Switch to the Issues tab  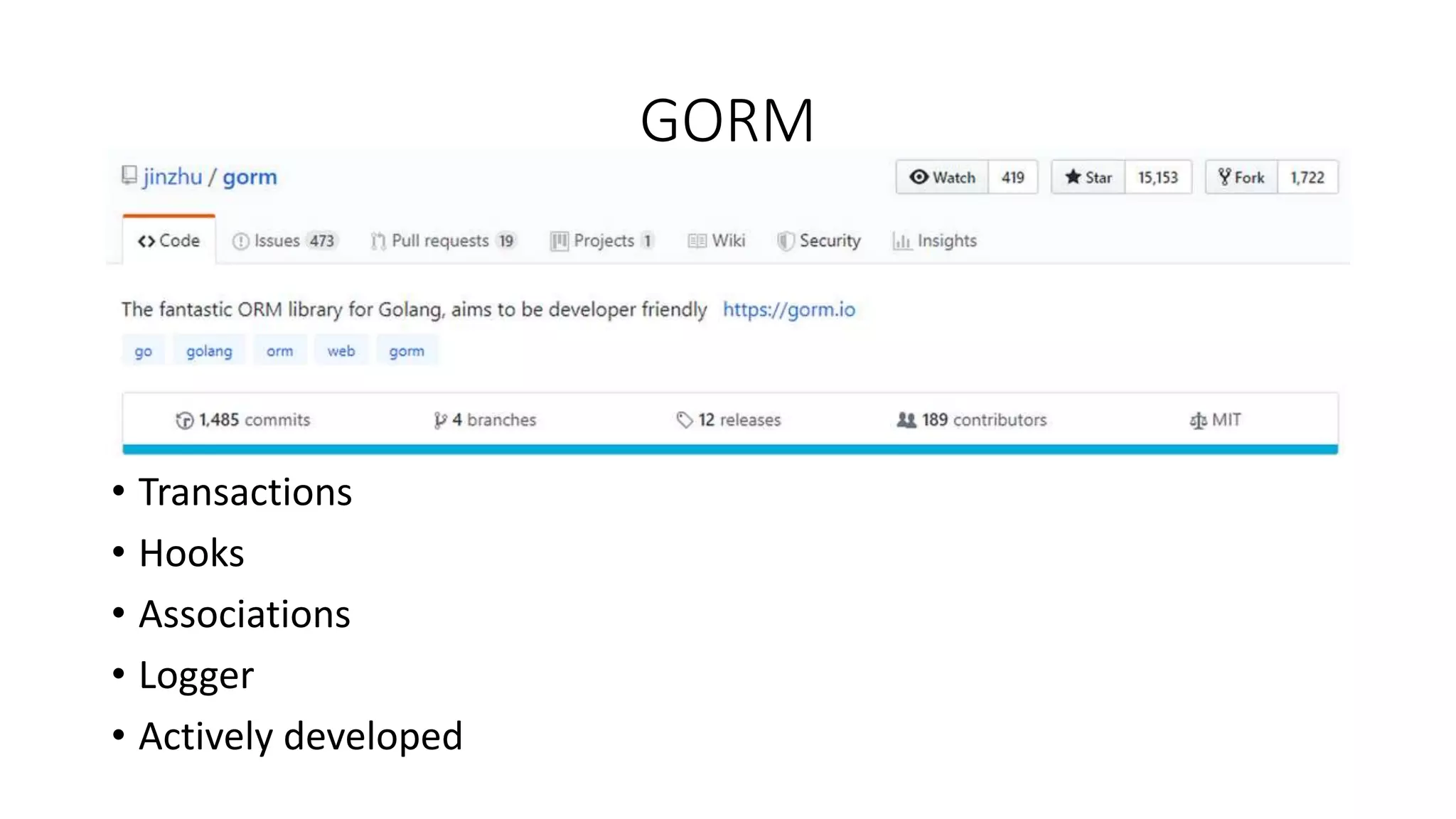(x=284, y=240)
